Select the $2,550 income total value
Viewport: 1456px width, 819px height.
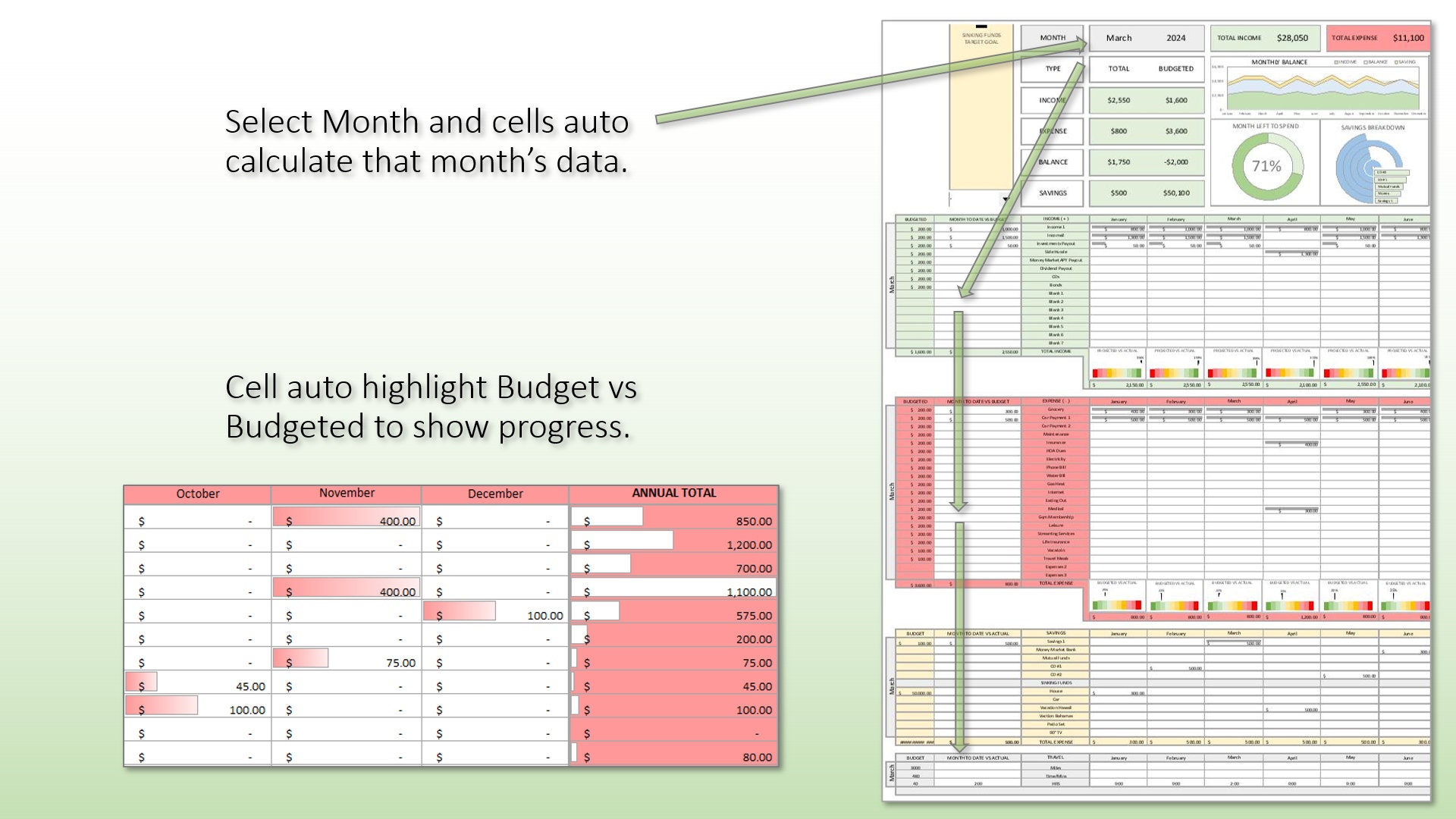(x=1119, y=100)
